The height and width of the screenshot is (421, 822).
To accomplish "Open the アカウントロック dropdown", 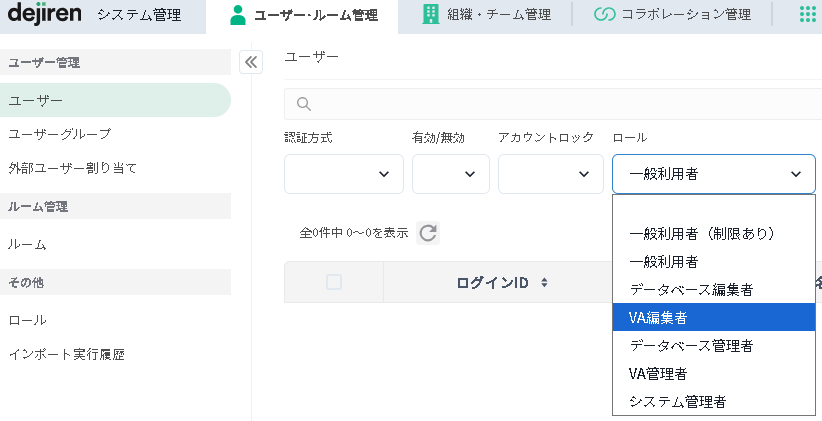I will (x=550, y=174).
